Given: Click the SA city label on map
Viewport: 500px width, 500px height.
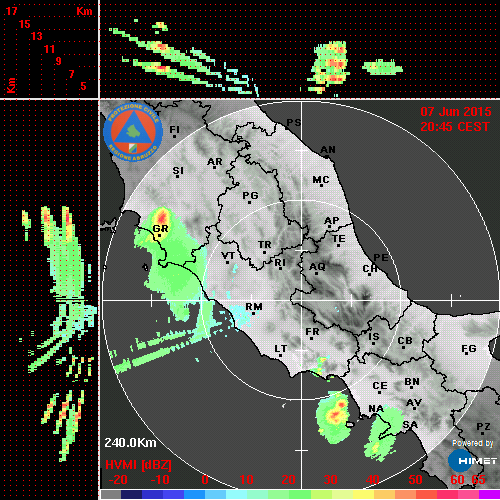Looking at the screenshot, I should [x=410, y=425].
